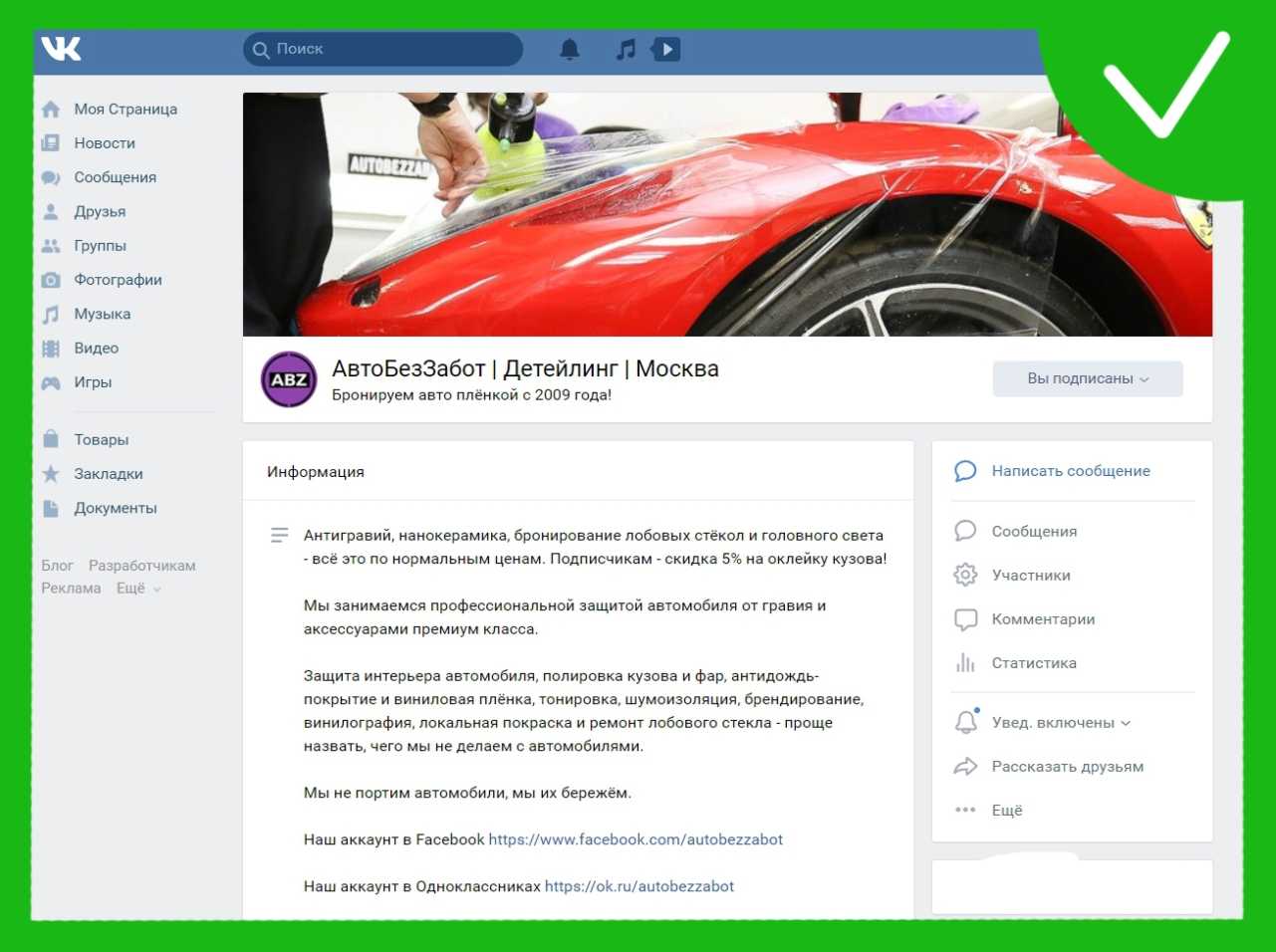Click the Блог footer link

coord(57,566)
